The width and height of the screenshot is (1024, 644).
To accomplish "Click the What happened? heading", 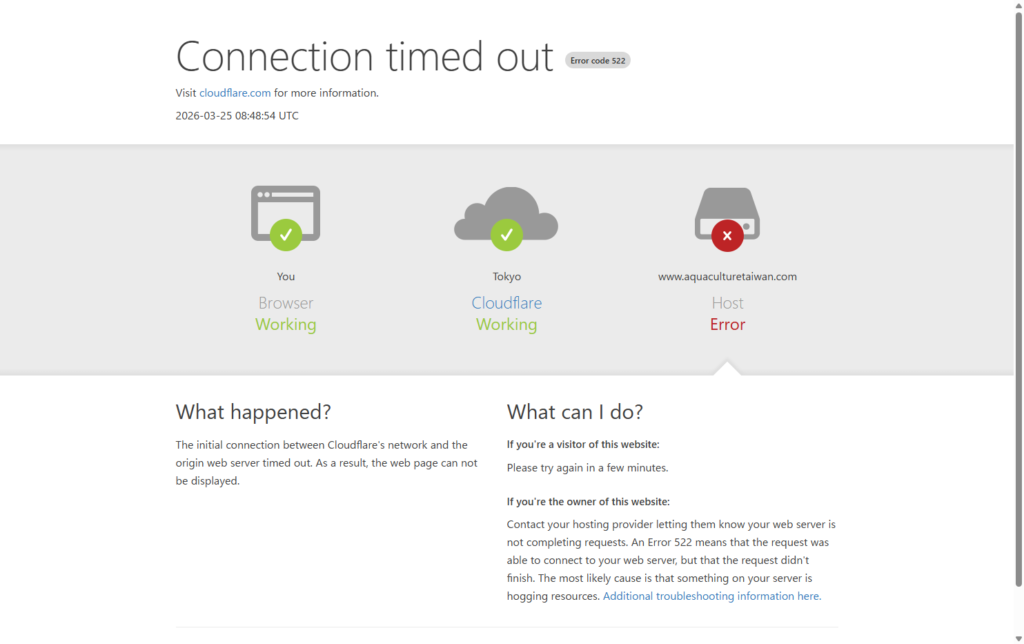I will coord(253,412).
